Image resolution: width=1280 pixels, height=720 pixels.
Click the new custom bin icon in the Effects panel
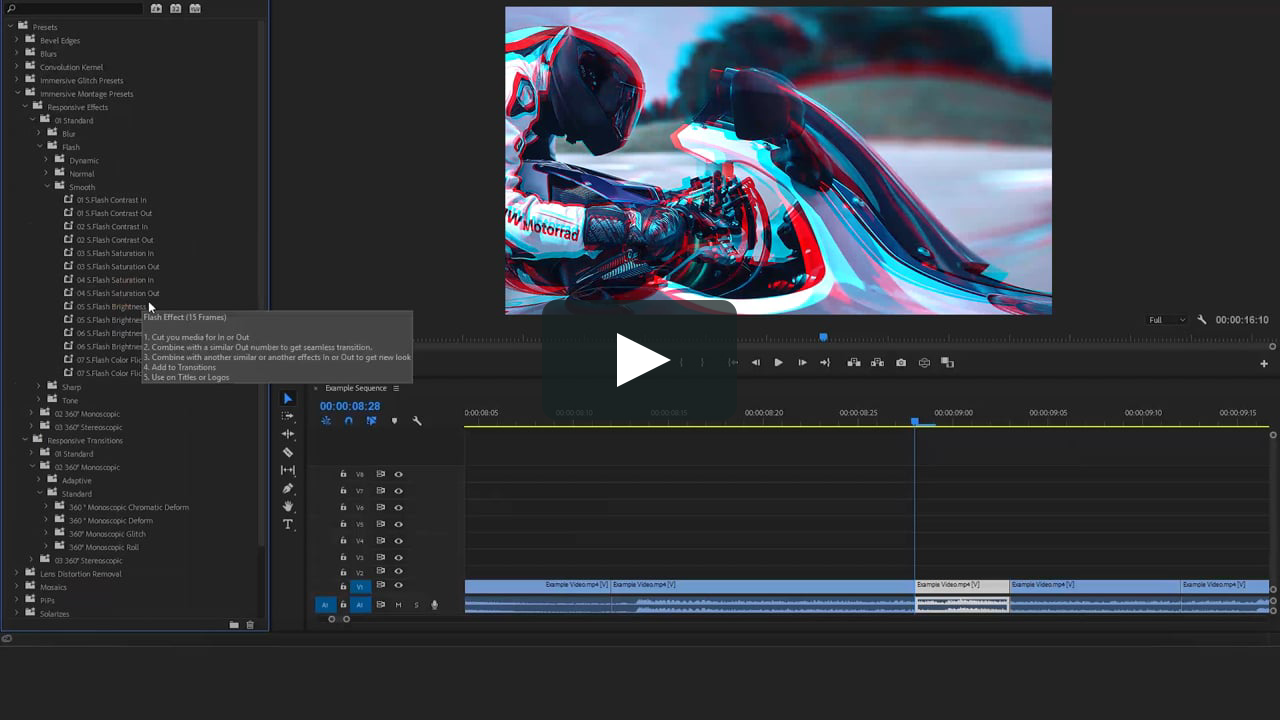[x=234, y=625]
